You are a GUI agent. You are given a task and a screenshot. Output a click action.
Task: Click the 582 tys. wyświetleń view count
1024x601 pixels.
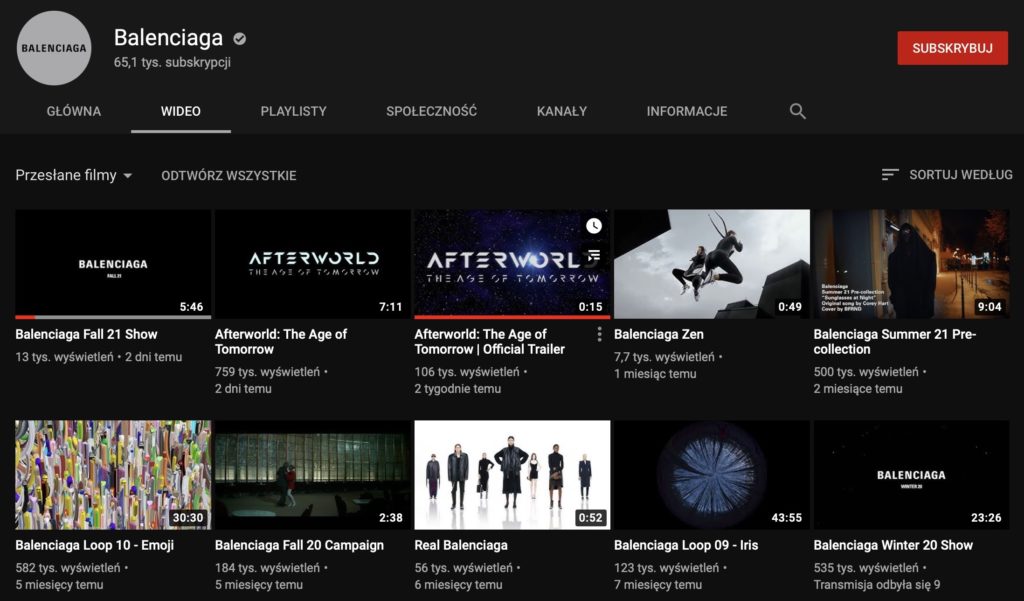coord(68,568)
